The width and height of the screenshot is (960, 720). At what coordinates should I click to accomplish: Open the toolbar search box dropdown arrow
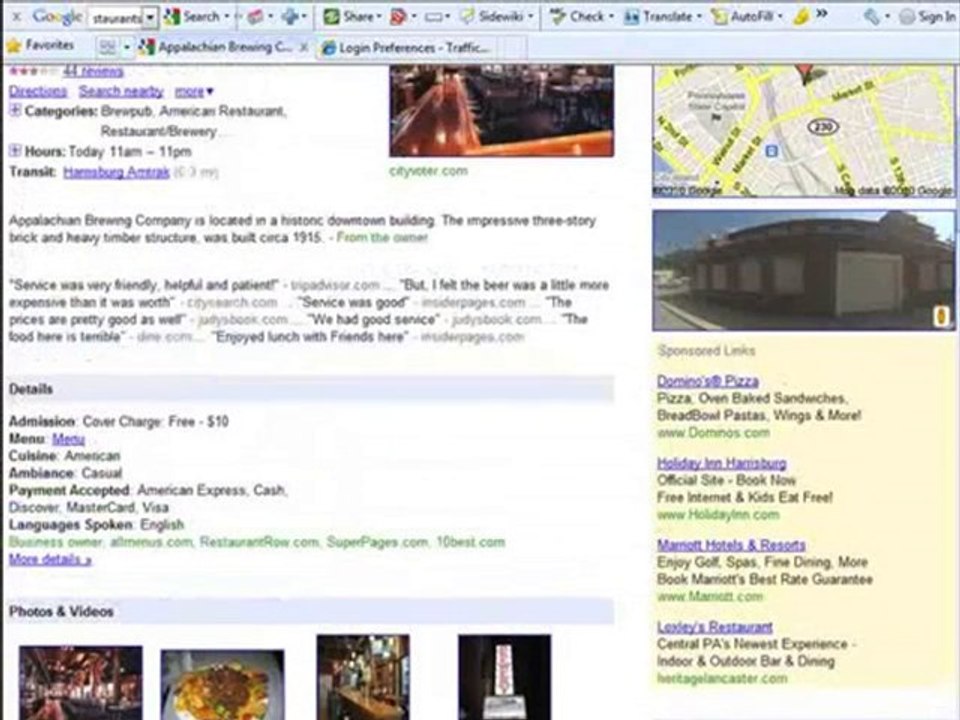(x=151, y=18)
